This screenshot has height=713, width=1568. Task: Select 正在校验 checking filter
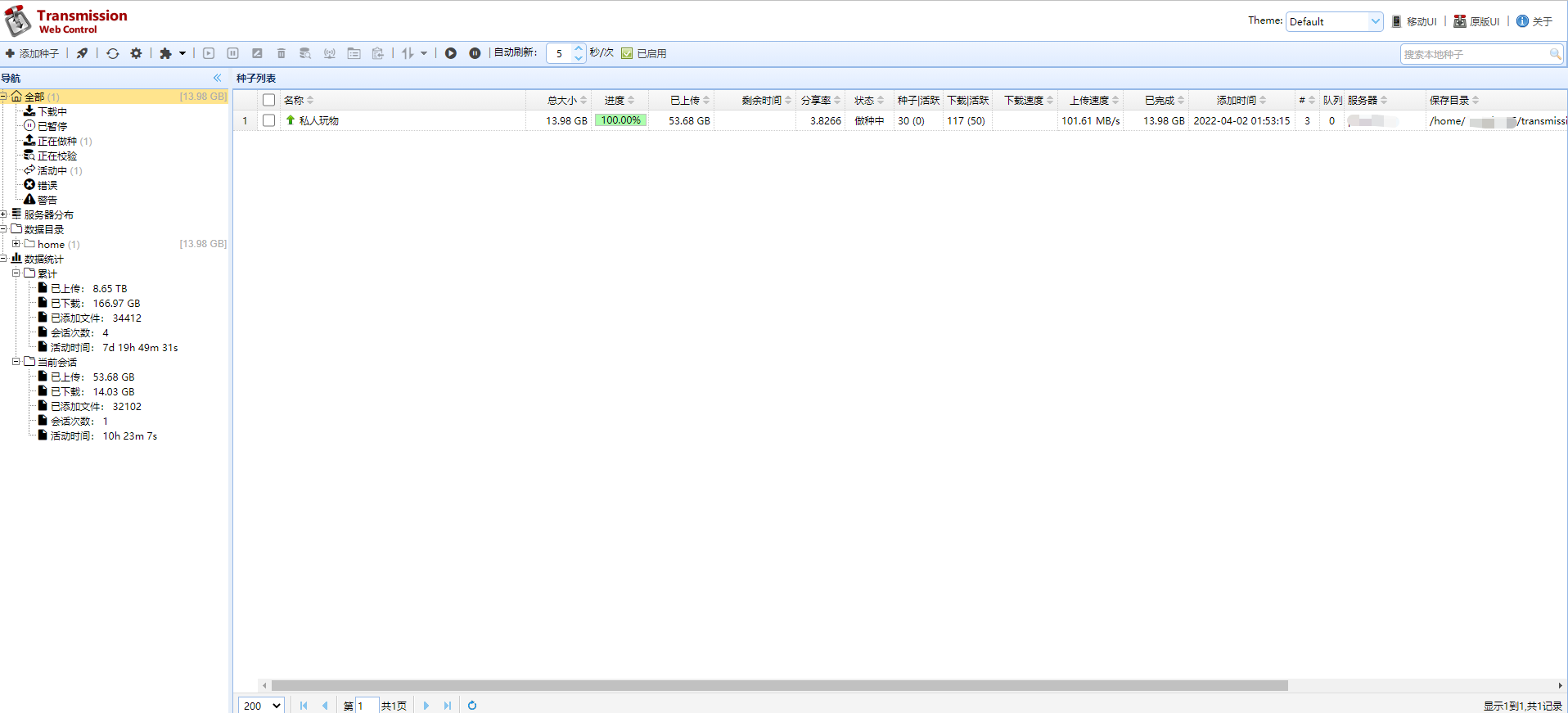(x=57, y=156)
